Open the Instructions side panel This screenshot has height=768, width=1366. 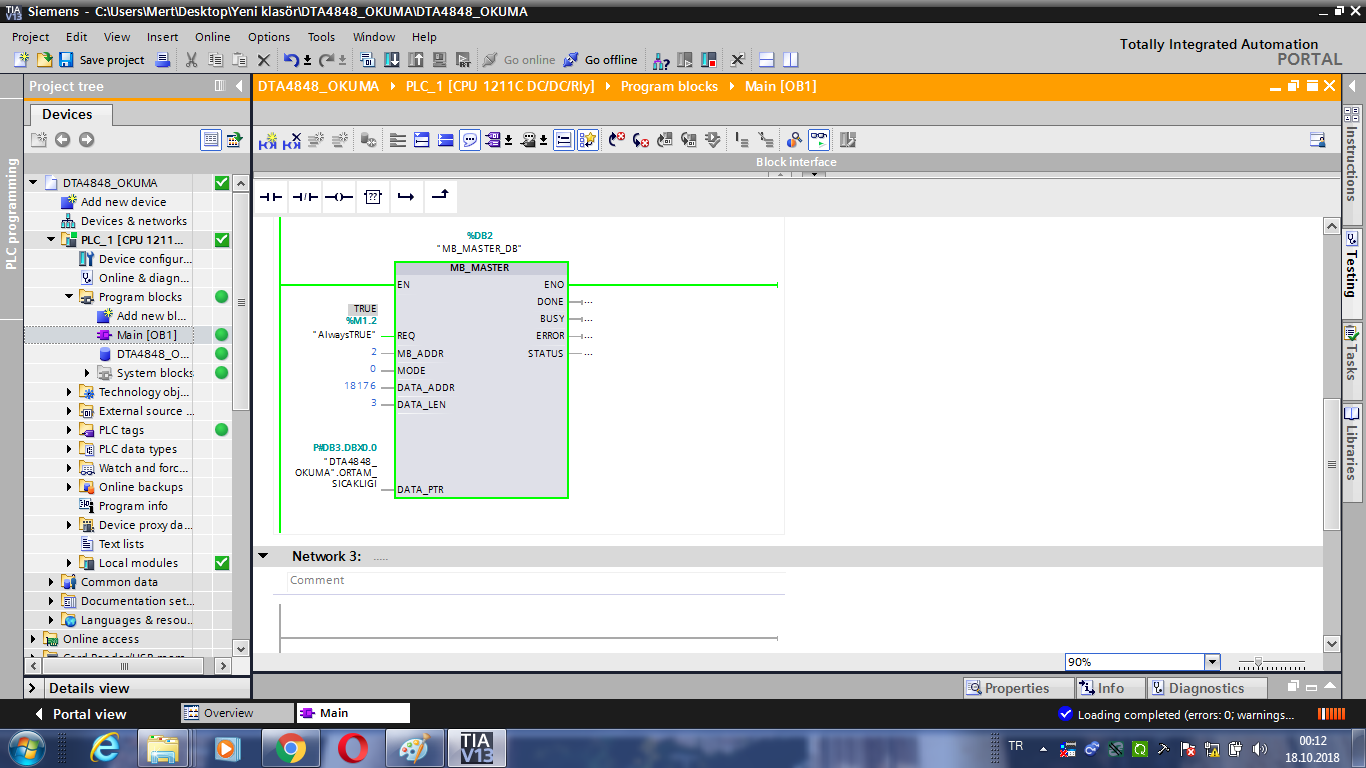1352,155
